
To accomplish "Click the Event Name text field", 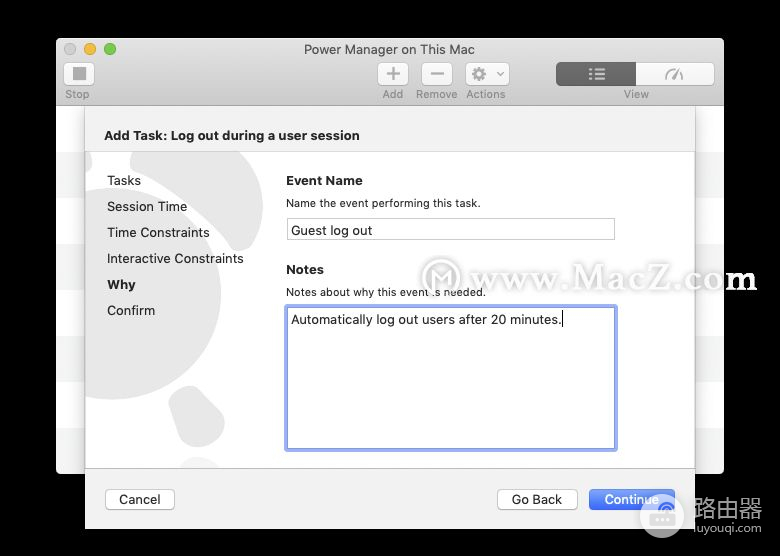I will pyautogui.click(x=450, y=230).
